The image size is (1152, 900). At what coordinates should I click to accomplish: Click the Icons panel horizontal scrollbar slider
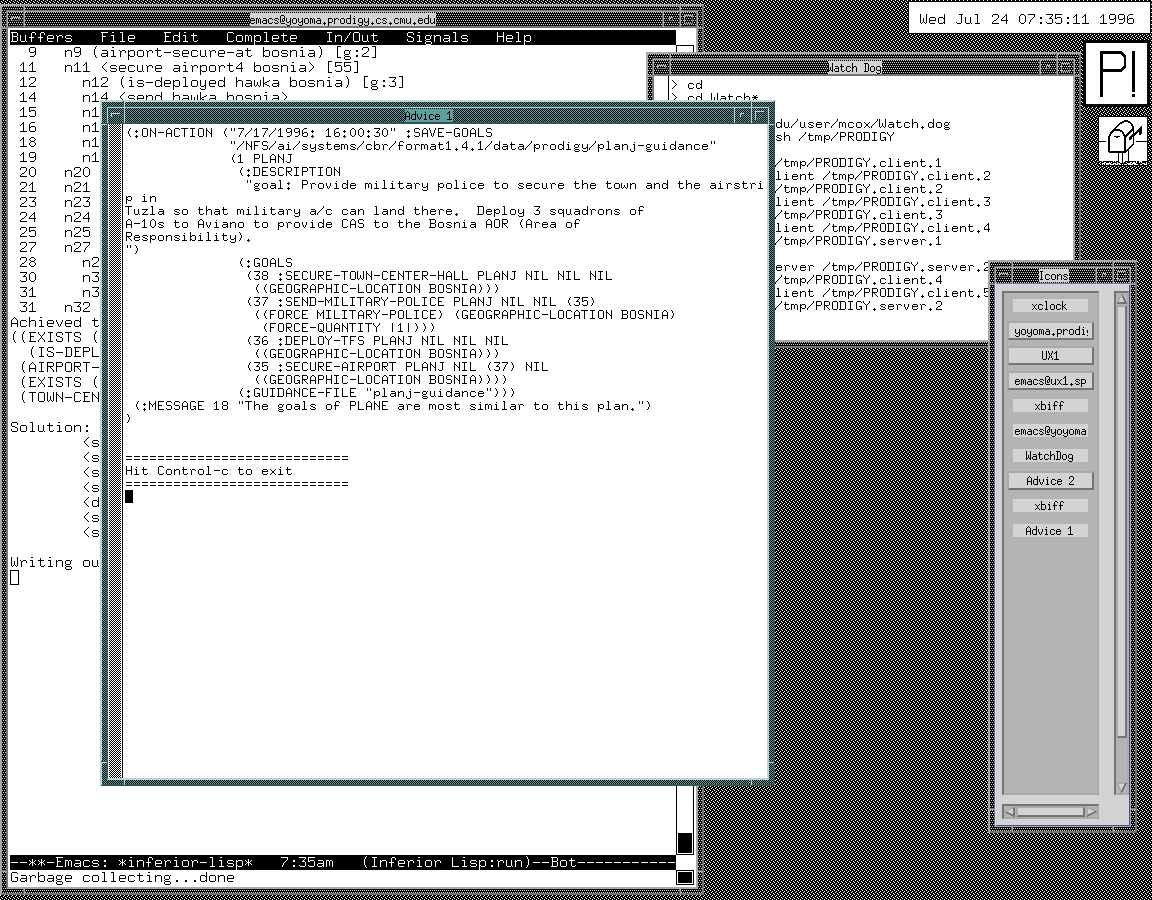[x=1050, y=811]
